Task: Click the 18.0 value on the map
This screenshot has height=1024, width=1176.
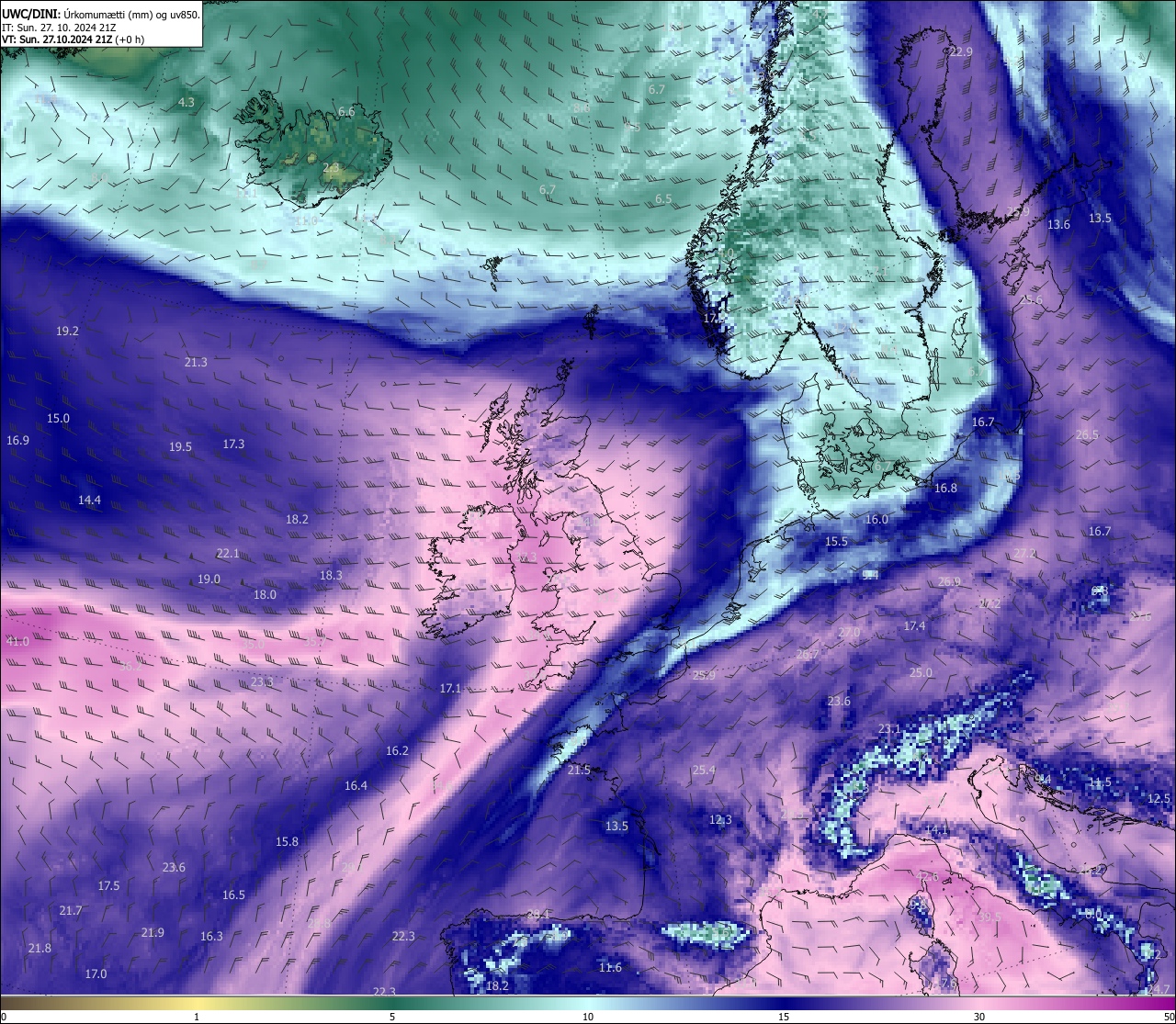Action: coord(265,594)
